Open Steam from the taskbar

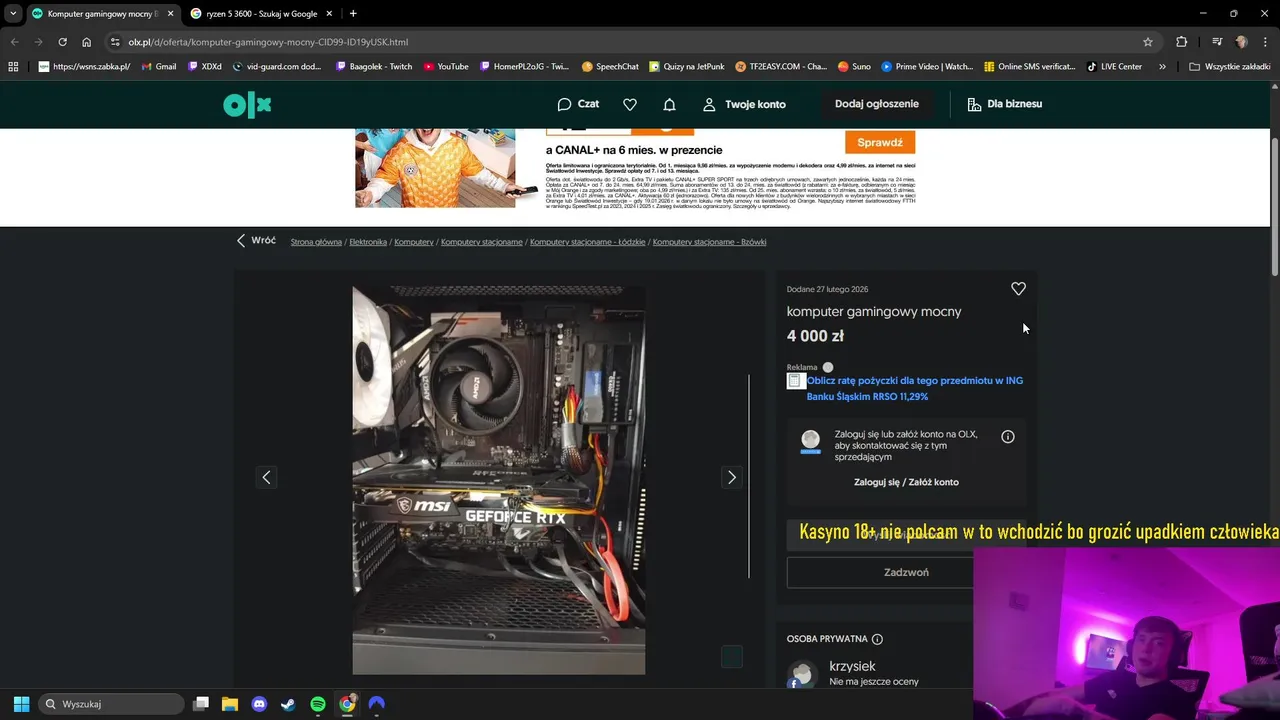pyautogui.click(x=288, y=704)
